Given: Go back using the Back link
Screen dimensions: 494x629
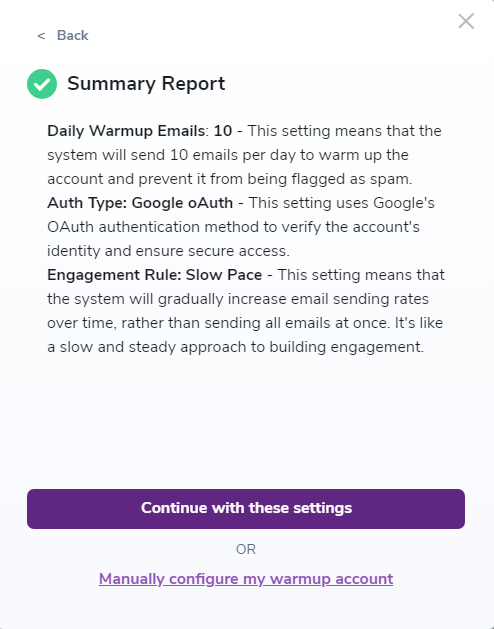Looking at the screenshot, I should (72, 35).
